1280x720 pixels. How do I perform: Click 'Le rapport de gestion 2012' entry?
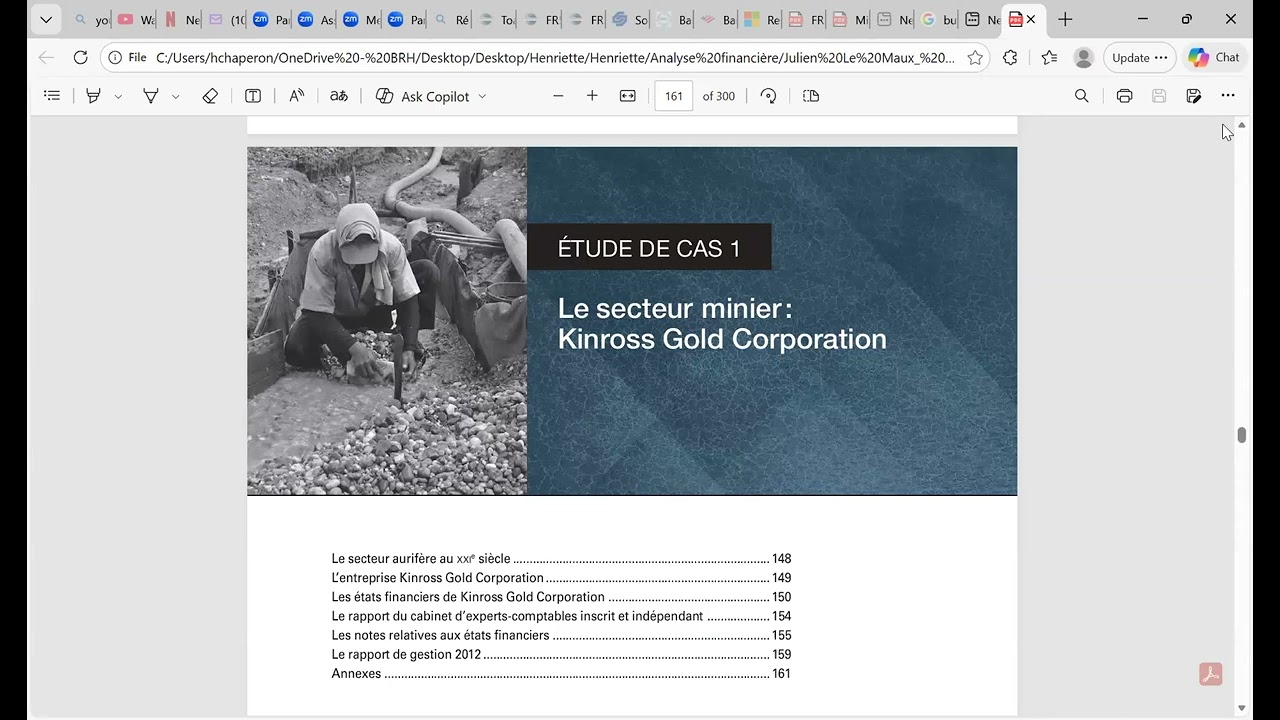click(x=561, y=654)
